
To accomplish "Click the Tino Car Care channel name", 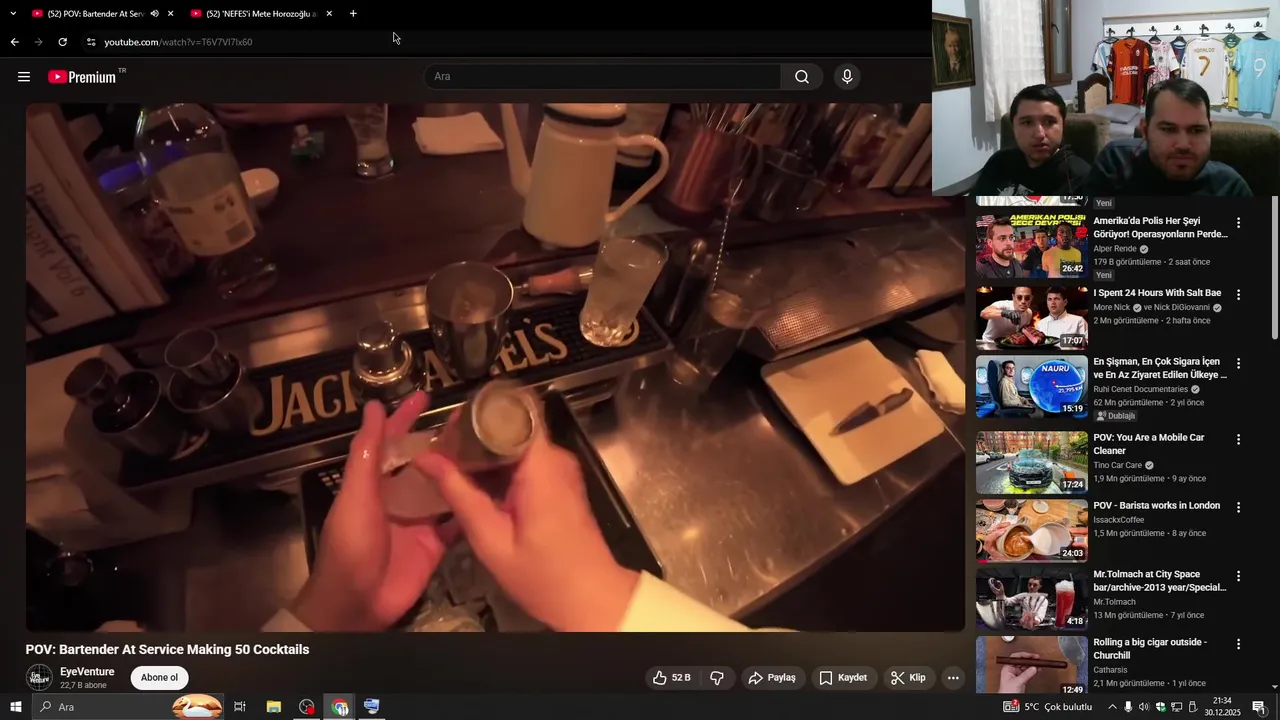I will pyautogui.click(x=1117, y=465).
